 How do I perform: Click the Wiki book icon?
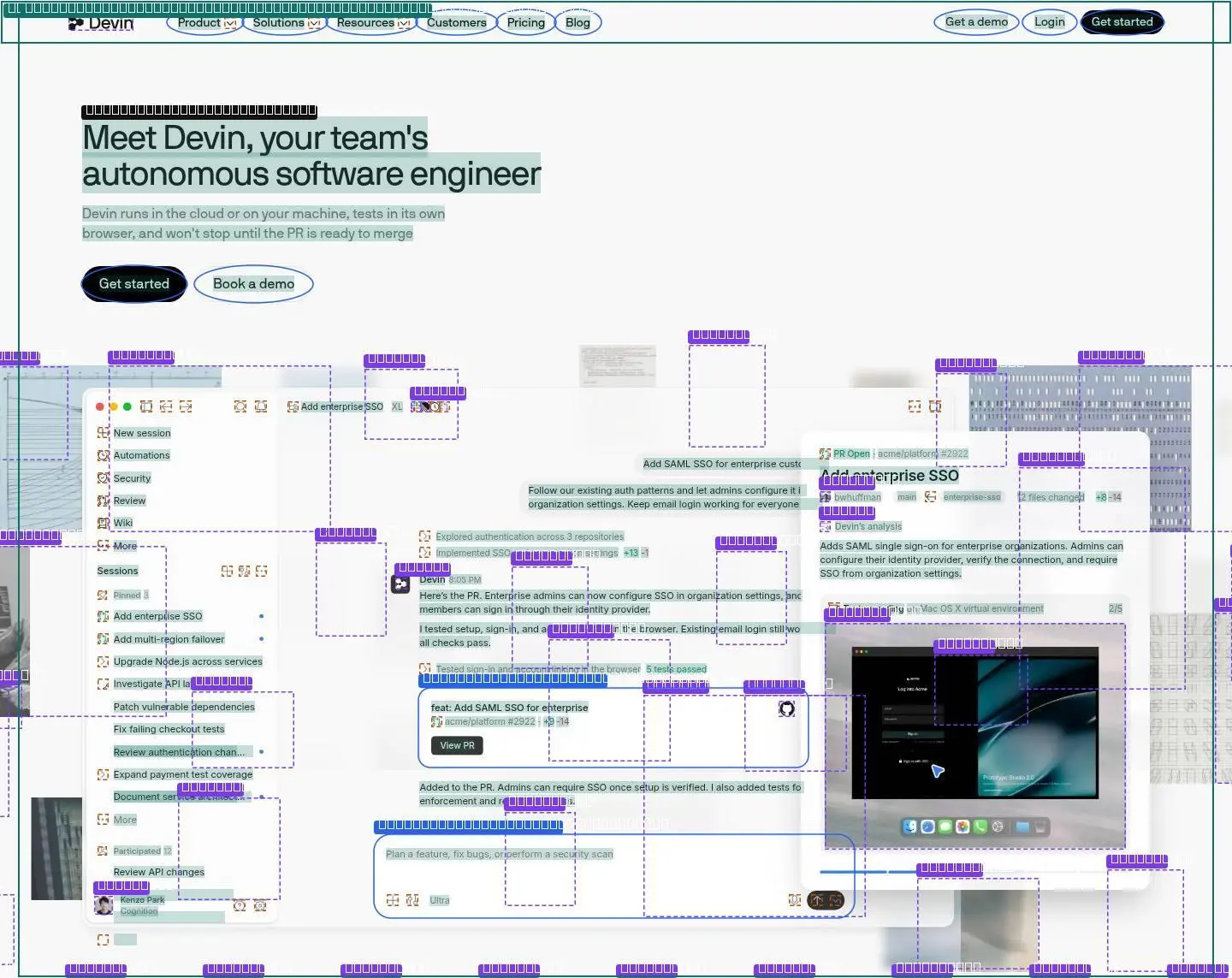pos(104,523)
